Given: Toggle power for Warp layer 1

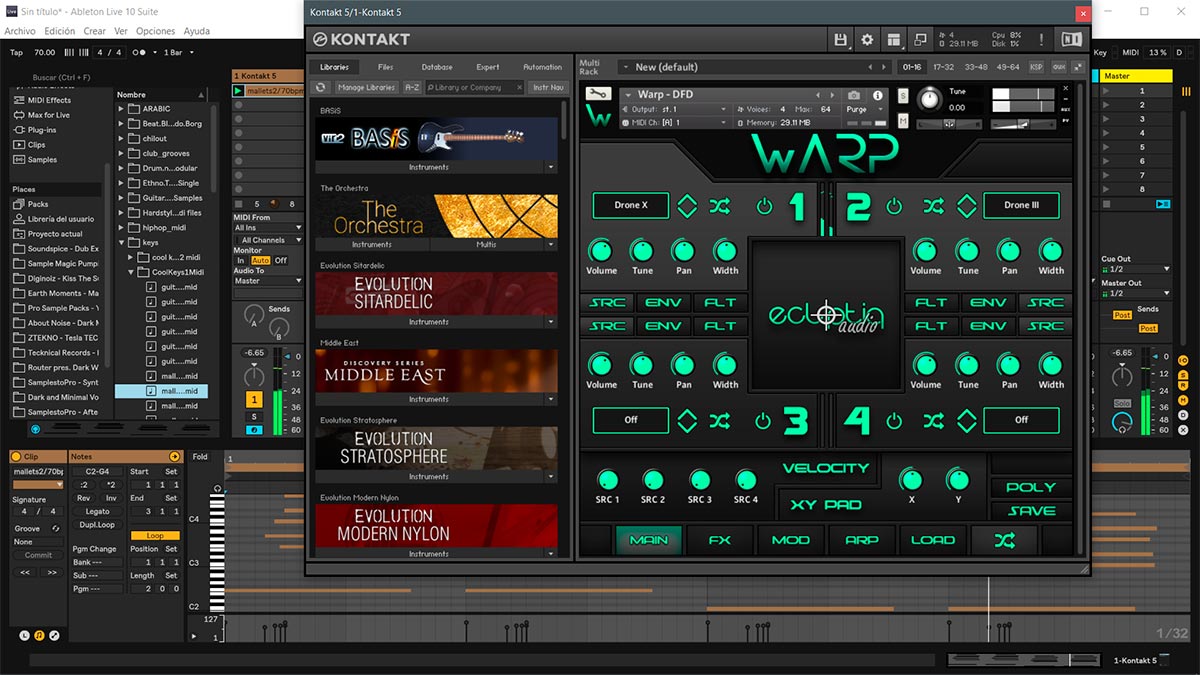Looking at the screenshot, I should tap(765, 206).
